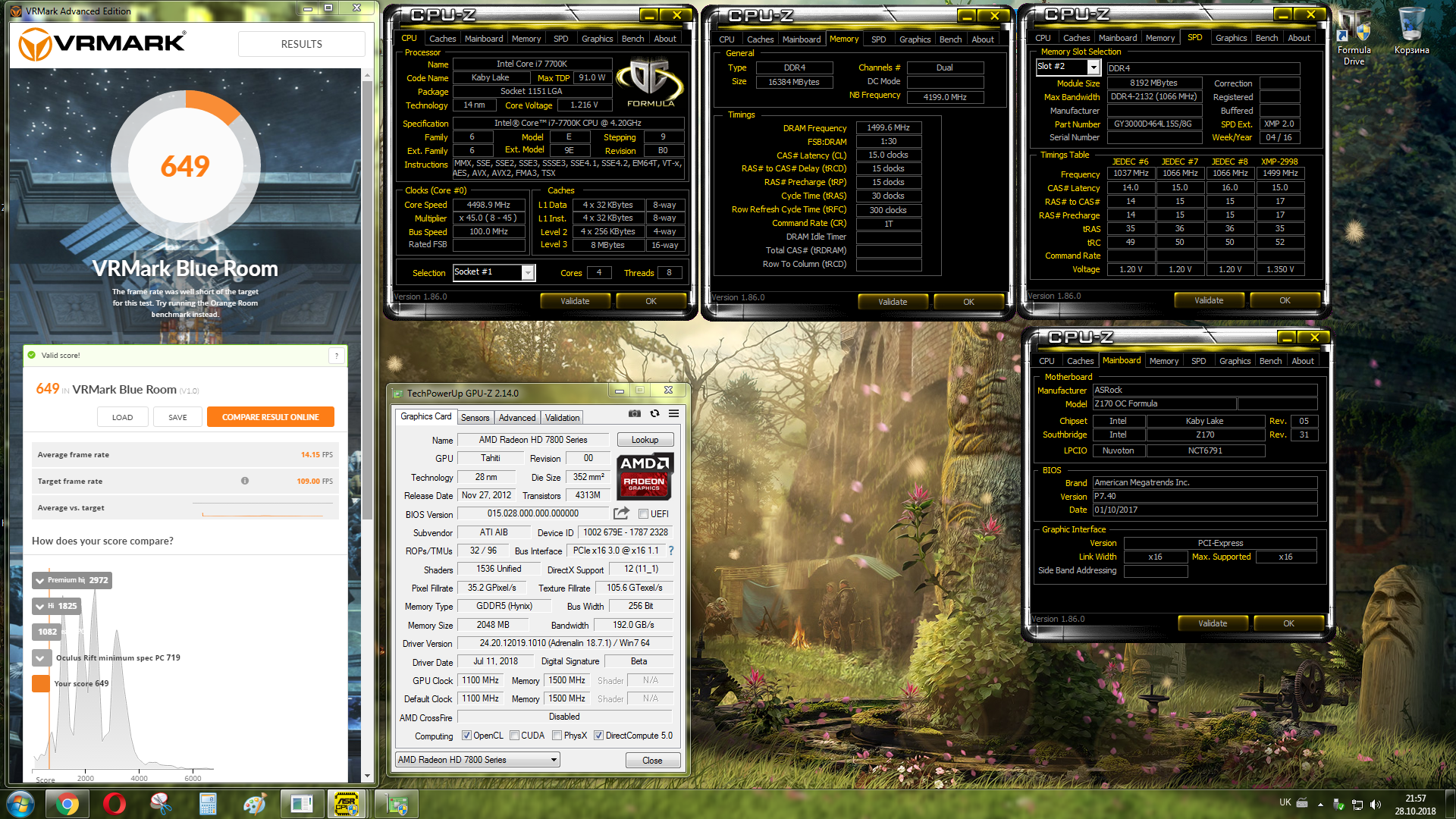Viewport: 1456px width, 819px height.
Task: Click the Average vs. target chart line
Action: coord(264,509)
